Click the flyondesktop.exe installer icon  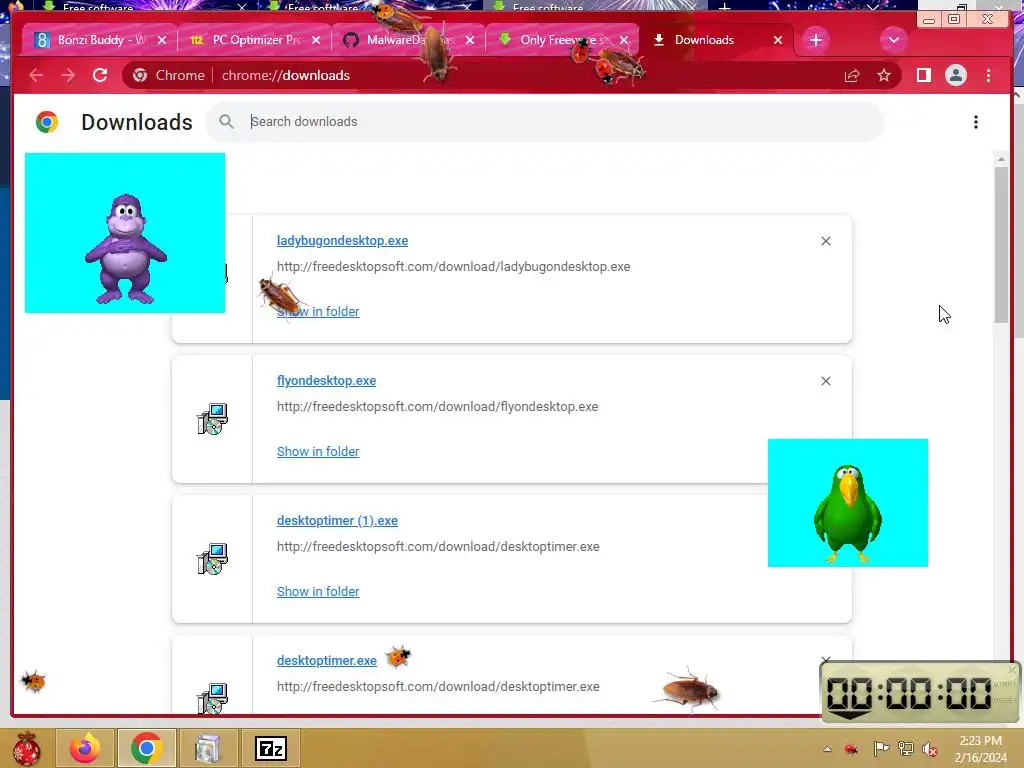point(212,419)
